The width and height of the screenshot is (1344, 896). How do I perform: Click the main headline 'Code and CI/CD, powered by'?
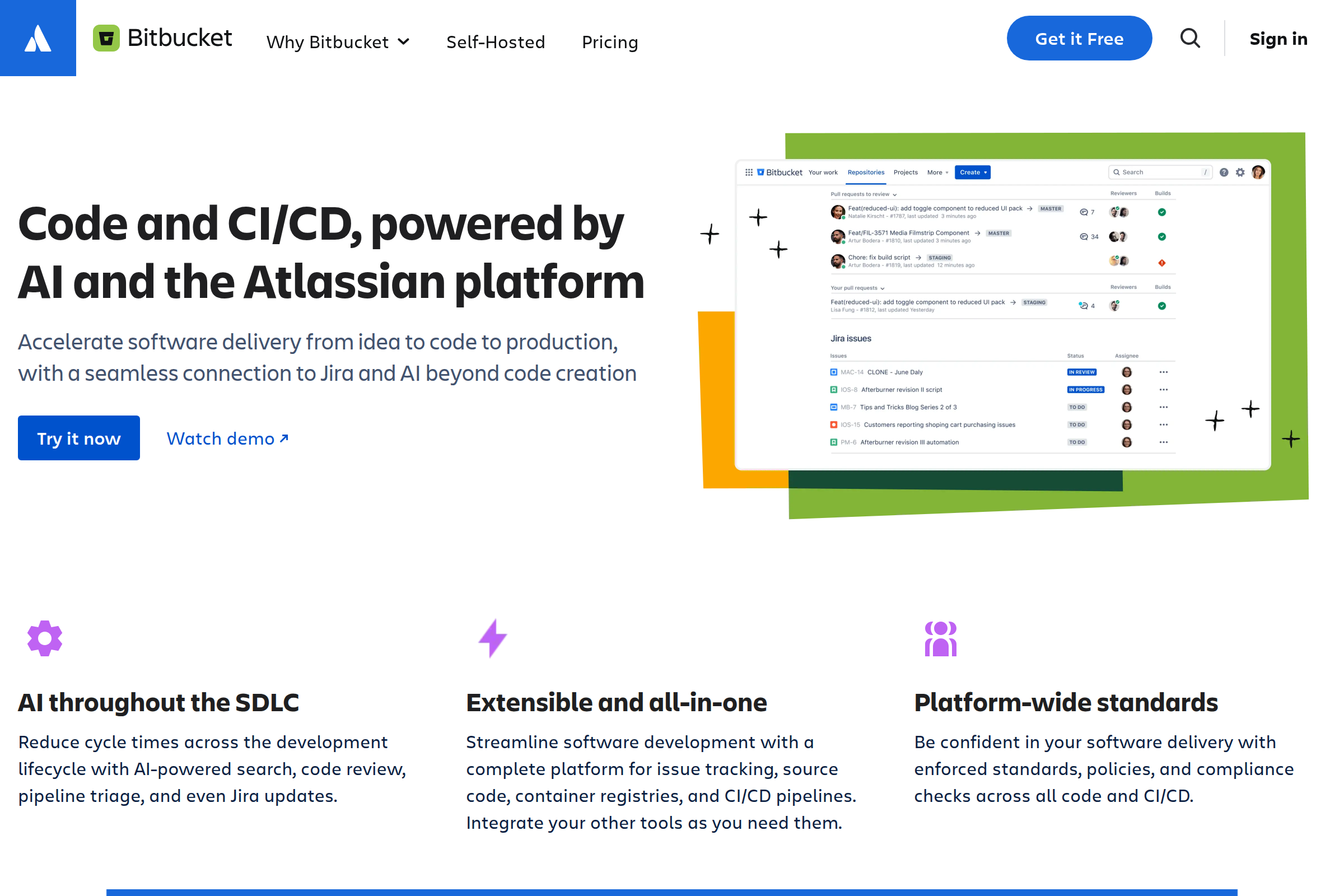[x=320, y=224]
